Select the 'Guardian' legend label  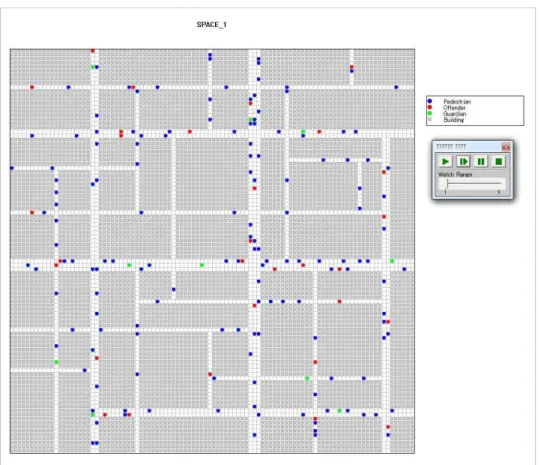point(455,113)
